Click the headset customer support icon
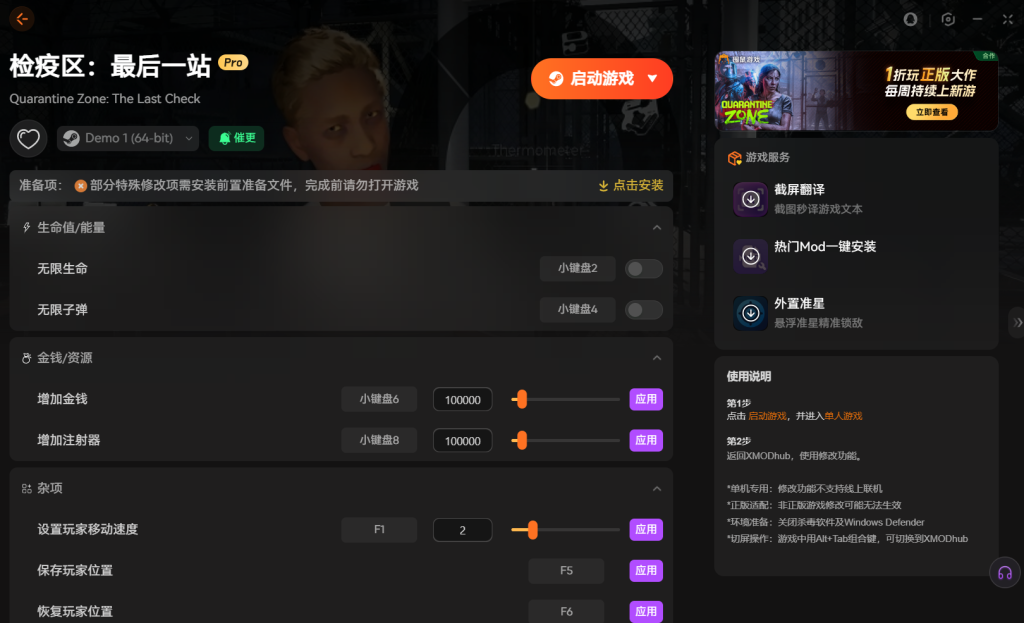This screenshot has height=623, width=1024. (1004, 572)
